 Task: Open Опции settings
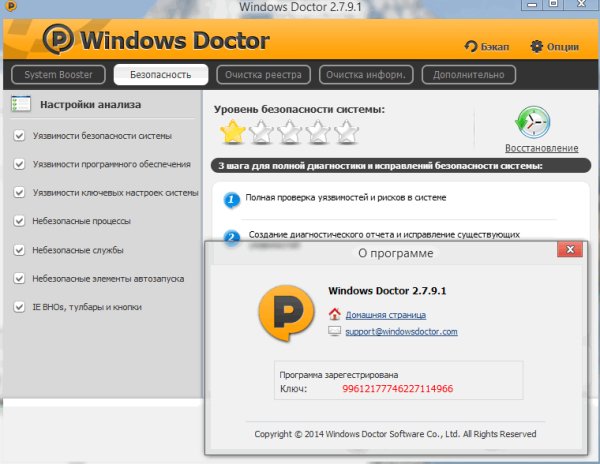(554, 47)
